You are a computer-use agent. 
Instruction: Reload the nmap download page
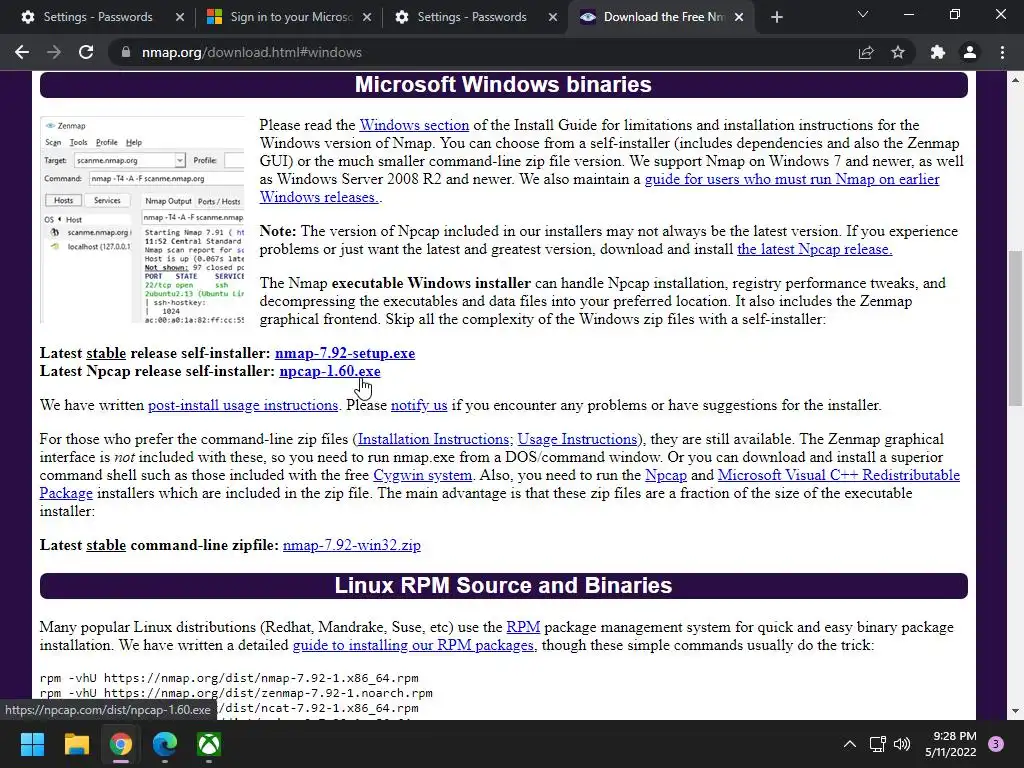[x=86, y=52]
